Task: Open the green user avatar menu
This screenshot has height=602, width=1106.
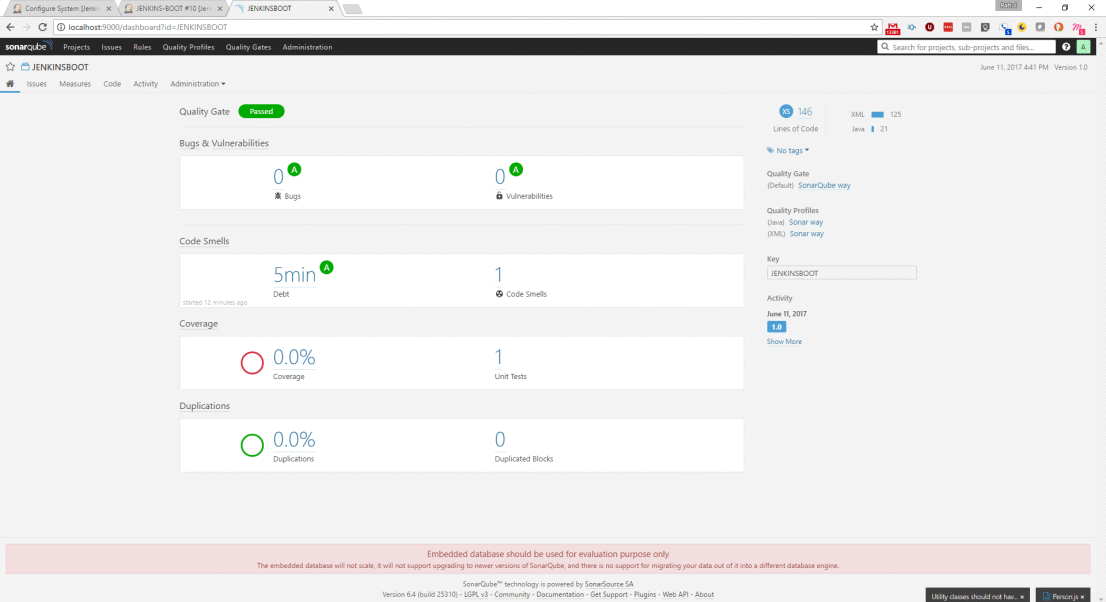Action: click(1083, 47)
